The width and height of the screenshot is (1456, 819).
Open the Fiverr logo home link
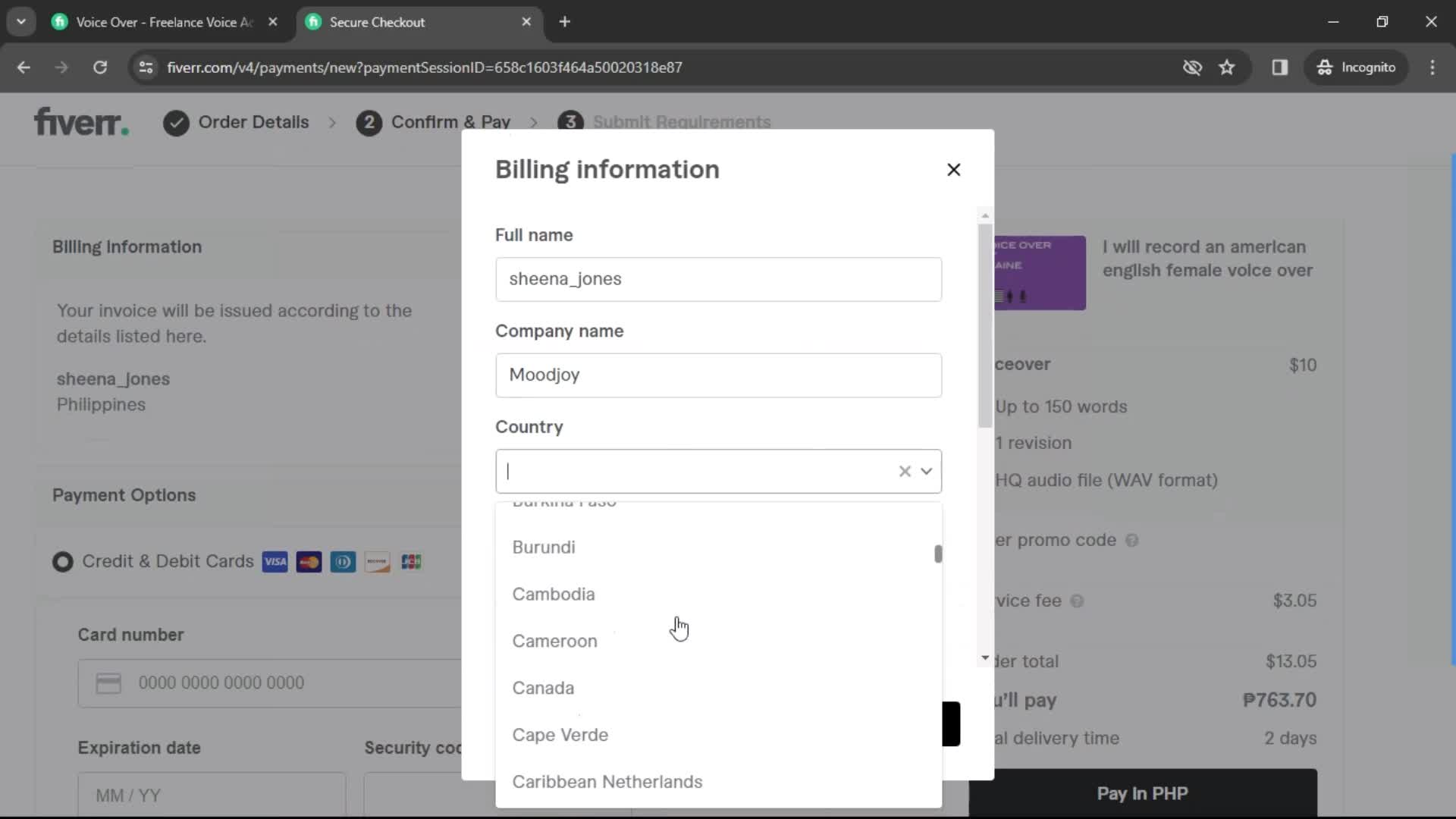click(81, 122)
